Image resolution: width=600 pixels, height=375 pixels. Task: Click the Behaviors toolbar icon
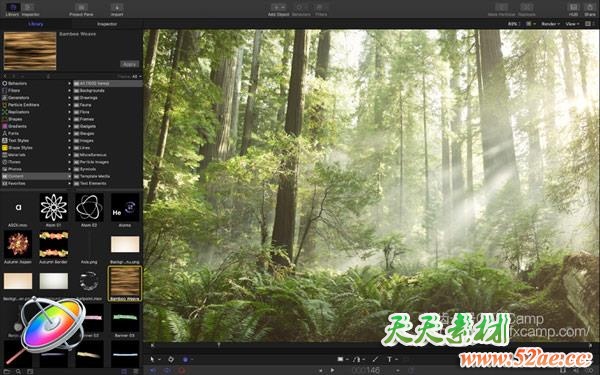coord(301,7)
